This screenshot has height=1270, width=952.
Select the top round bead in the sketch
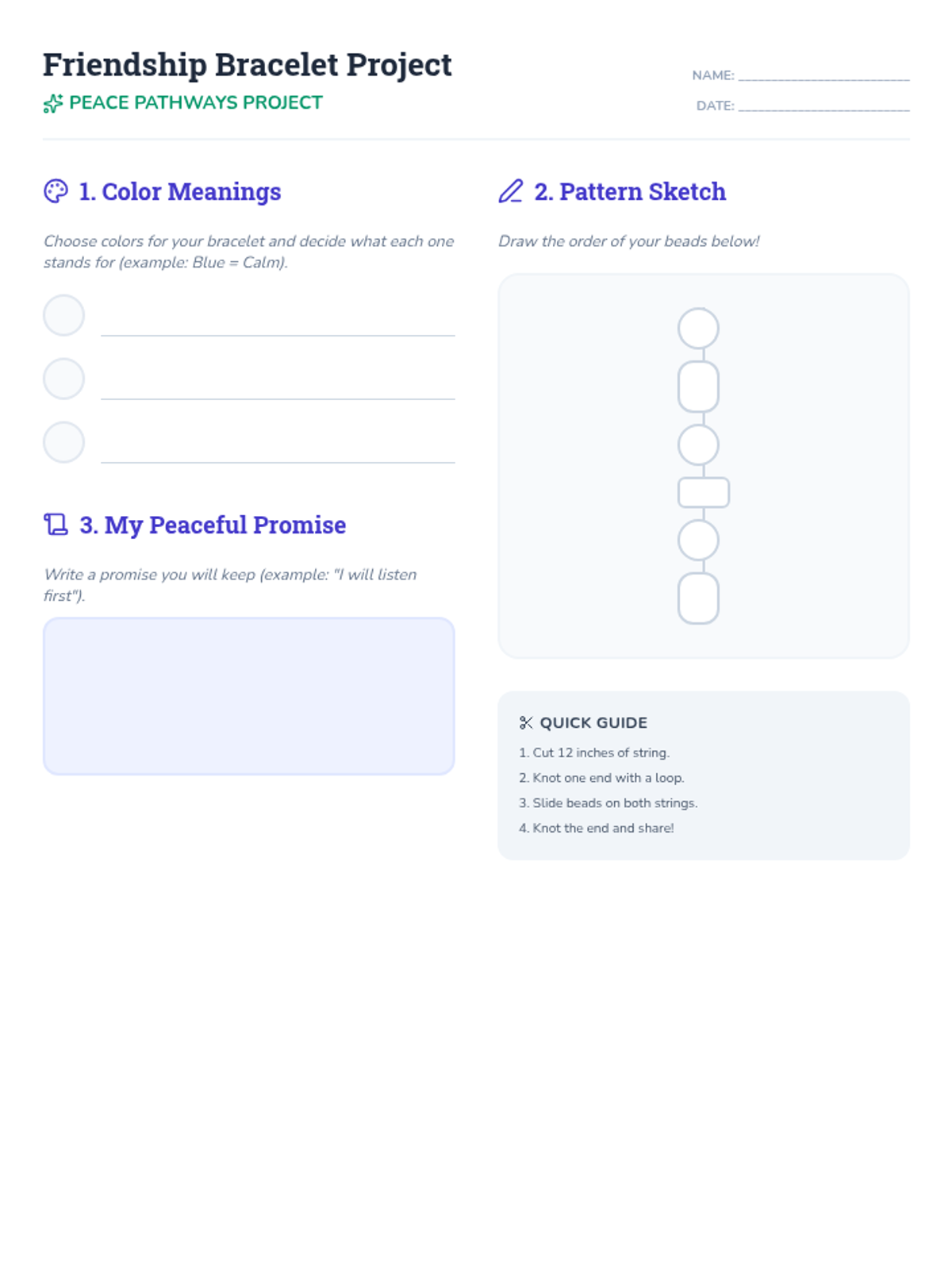click(x=698, y=329)
